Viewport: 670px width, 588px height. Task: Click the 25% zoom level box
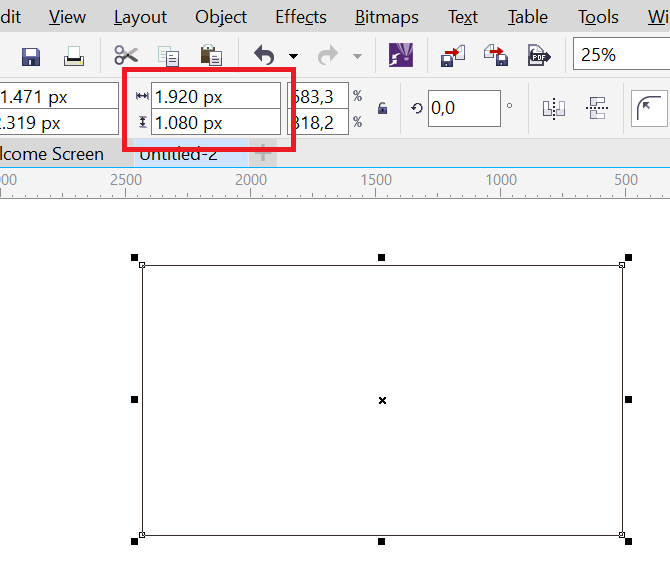coord(621,54)
